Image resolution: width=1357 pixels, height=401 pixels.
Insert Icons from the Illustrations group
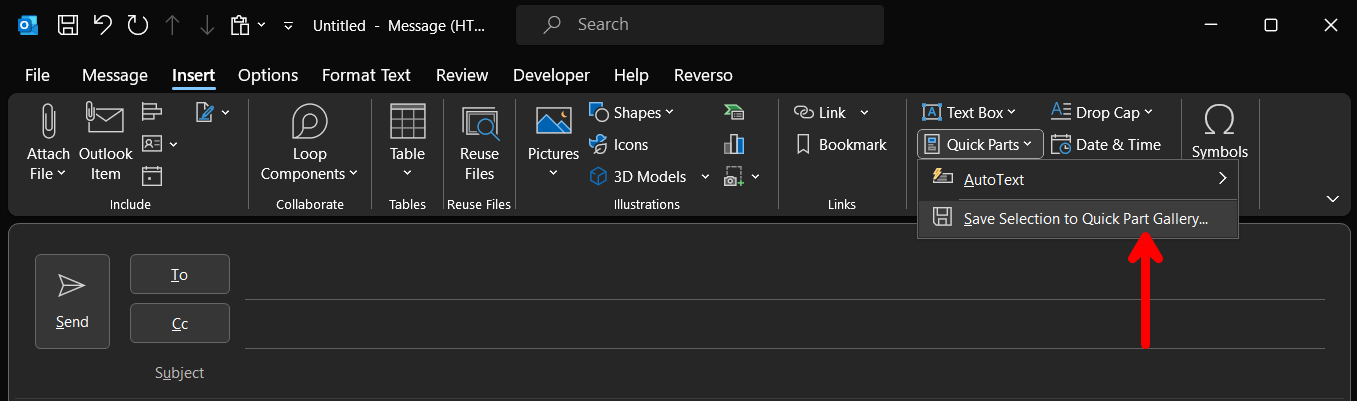tap(619, 144)
